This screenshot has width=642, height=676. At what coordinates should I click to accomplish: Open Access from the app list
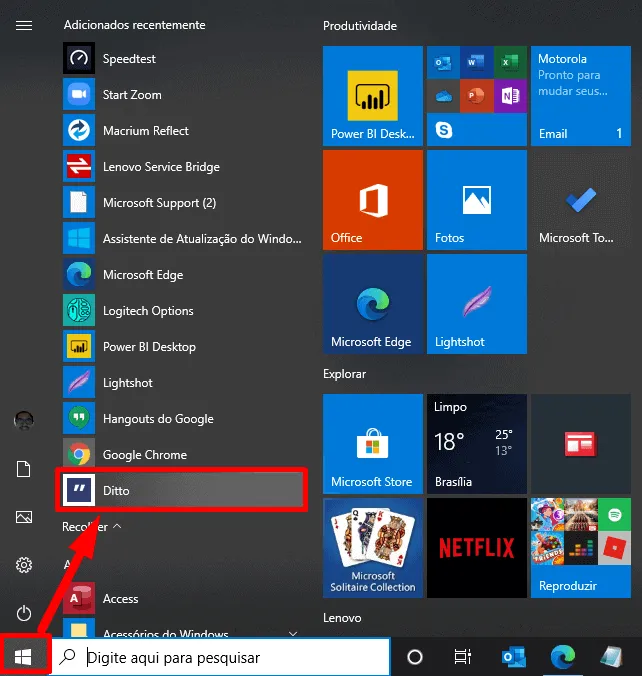(x=182, y=598)
